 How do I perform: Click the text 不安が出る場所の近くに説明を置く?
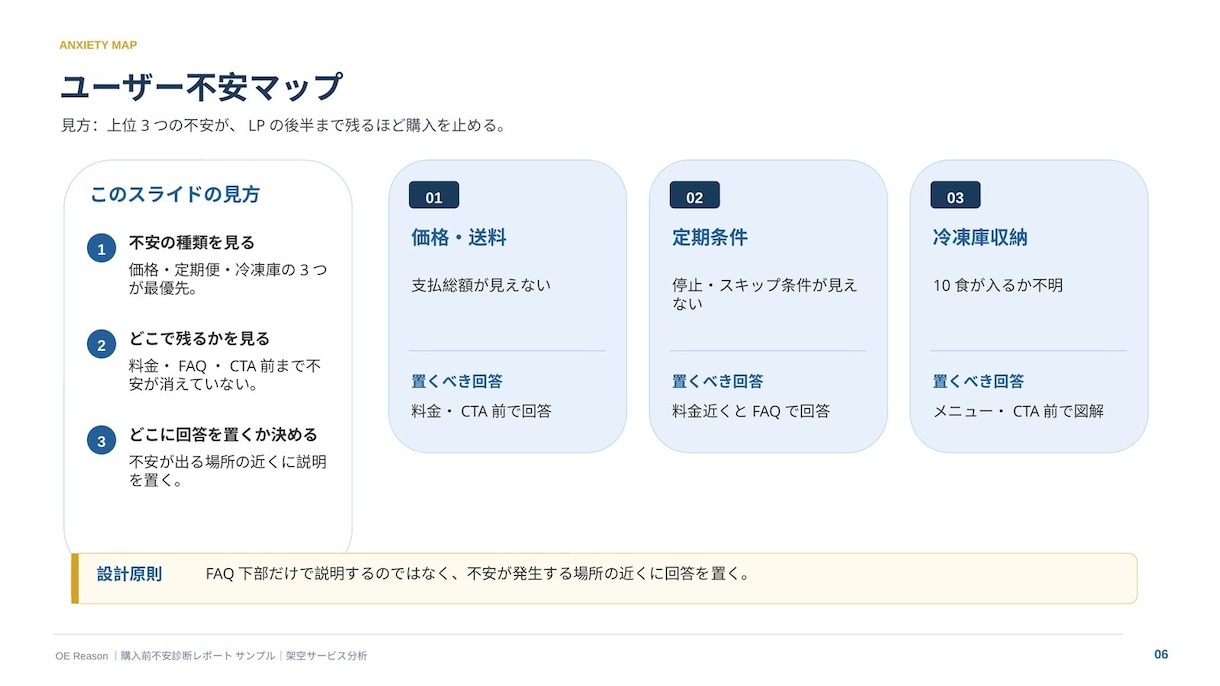point(228,471)
